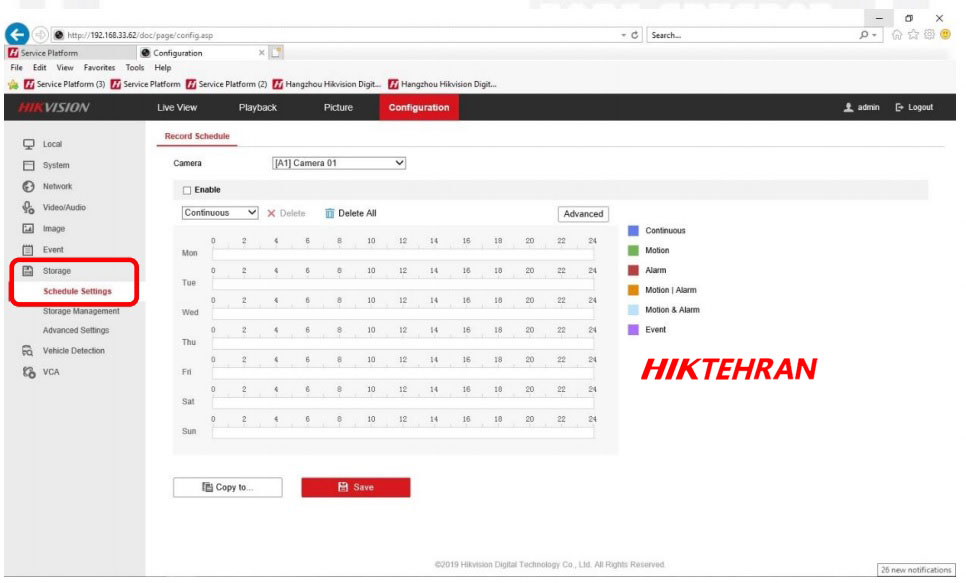Close the Configuration browser tab
Image resolution: width=966 pixels, height=583 pixels.
(262, 53)
